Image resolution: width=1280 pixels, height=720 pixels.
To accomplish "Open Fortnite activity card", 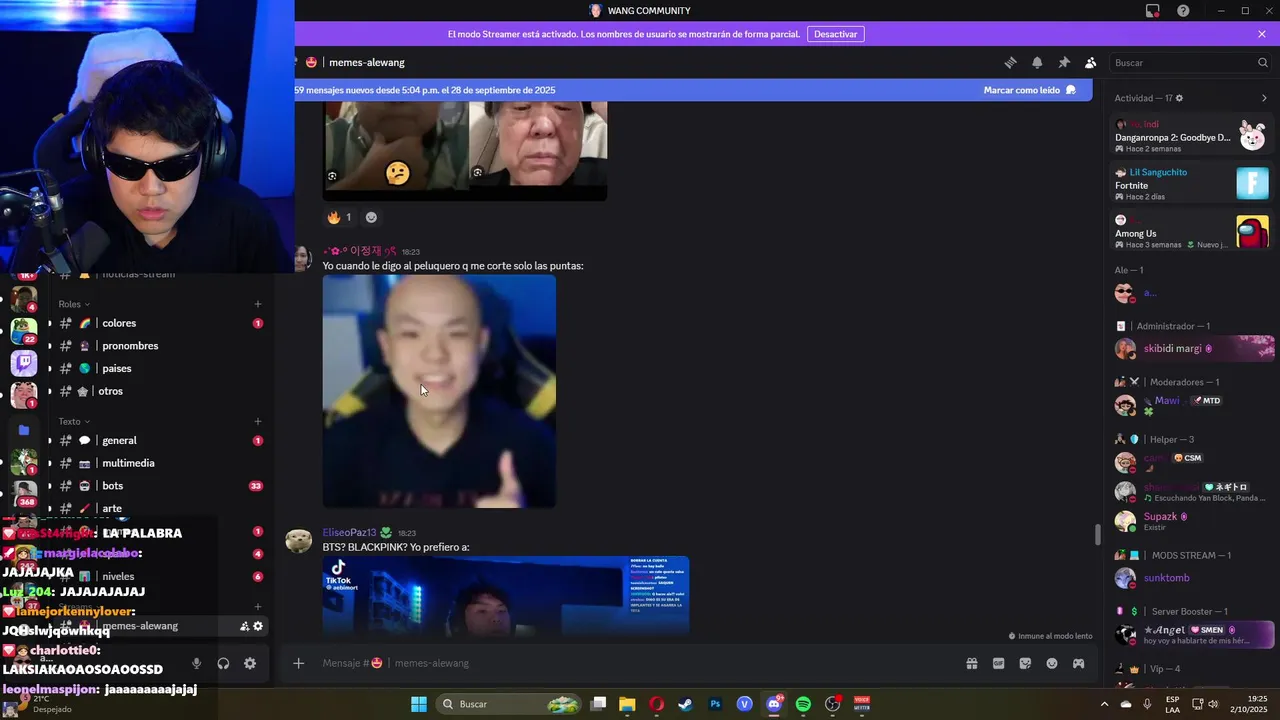I will tap(1192, 184).
